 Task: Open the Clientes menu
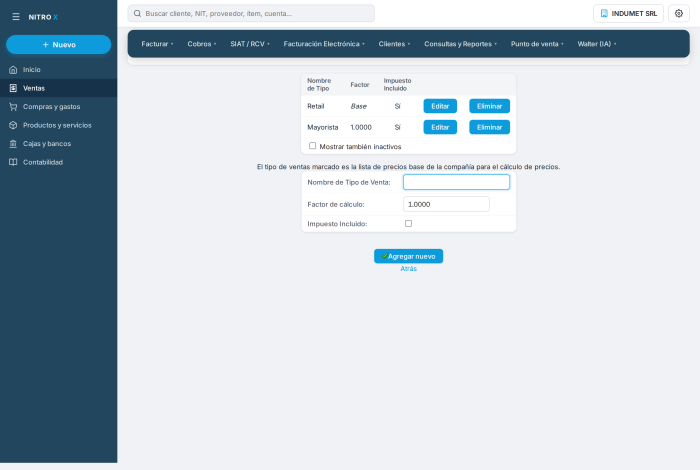pos(394,44)
